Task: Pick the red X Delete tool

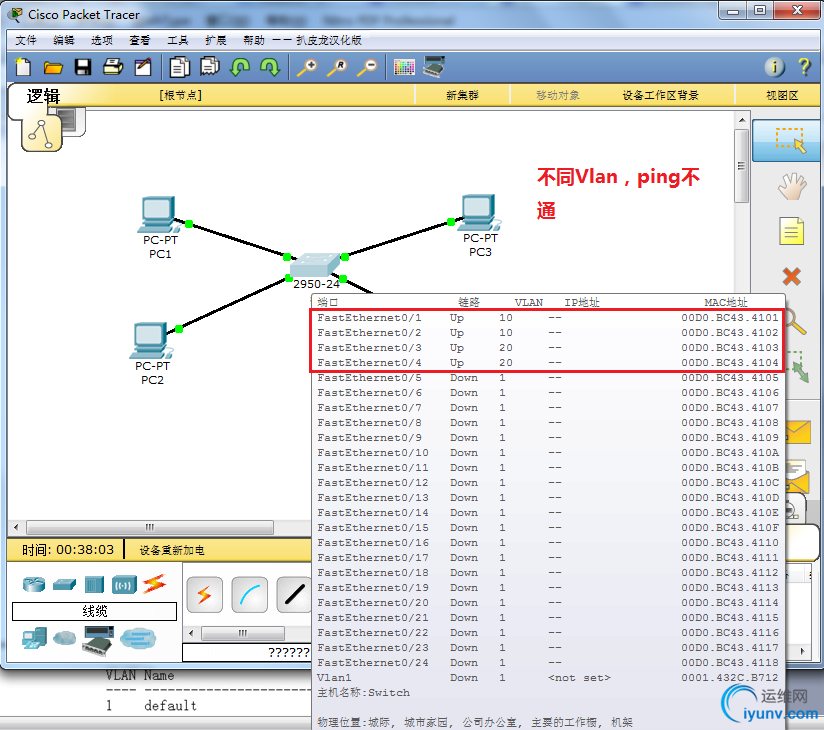Action: tap(791, 276)
